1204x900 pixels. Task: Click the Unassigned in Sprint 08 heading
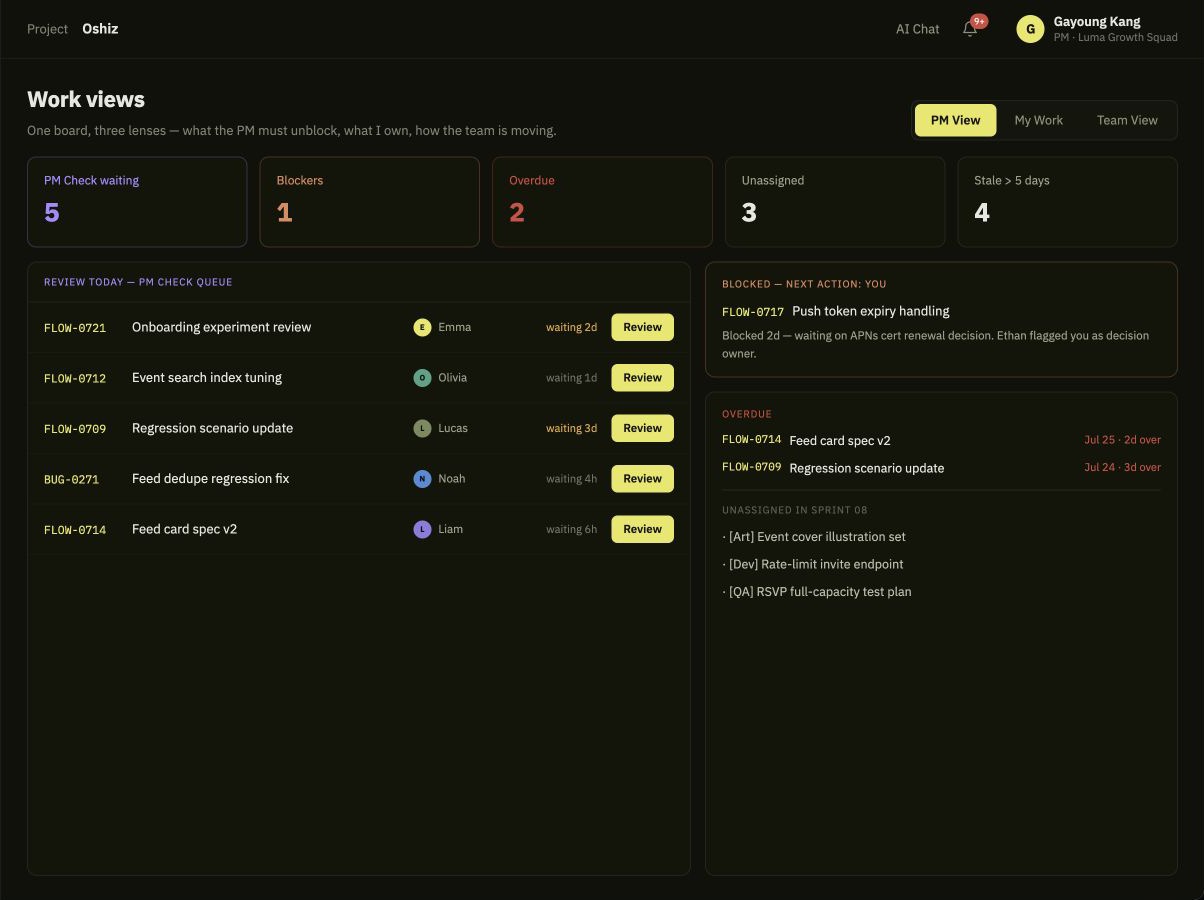pos(795,510)
